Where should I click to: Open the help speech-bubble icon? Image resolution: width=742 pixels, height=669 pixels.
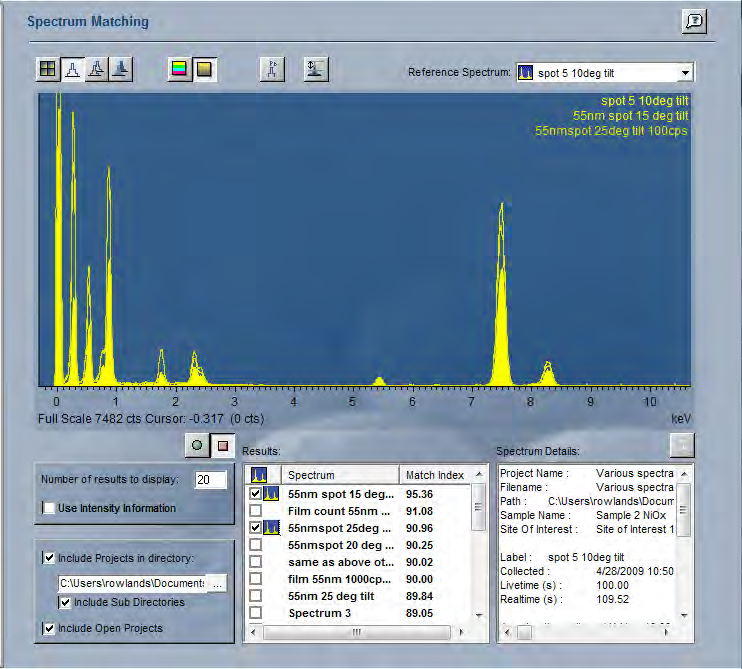694,21
